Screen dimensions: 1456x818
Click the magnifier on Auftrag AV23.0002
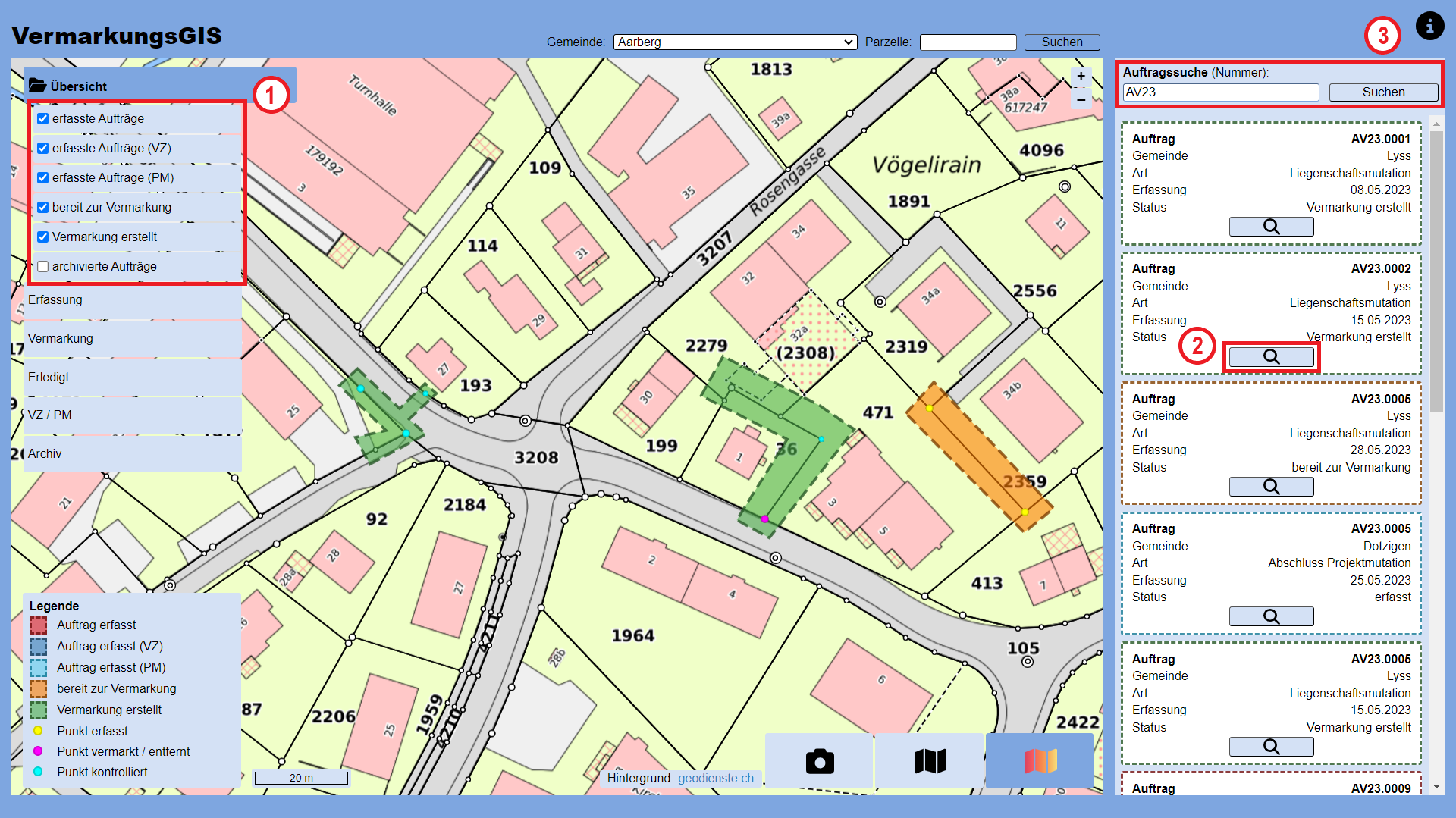click(1270, 356)
